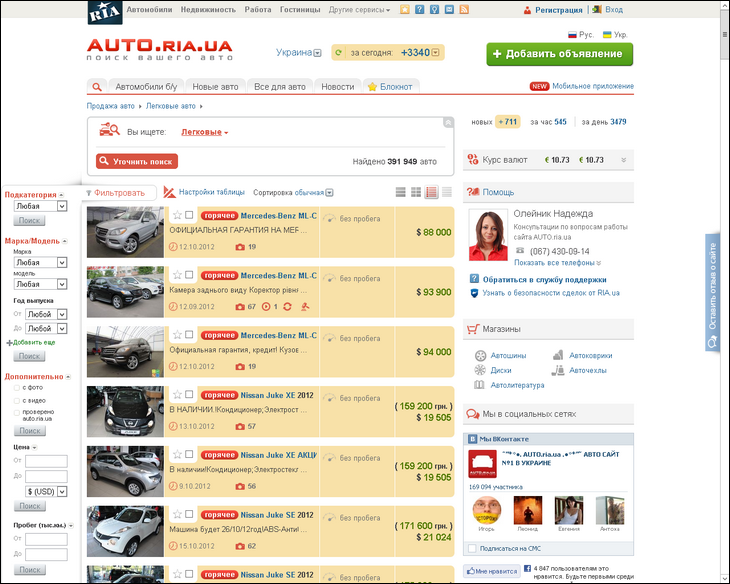Open 'Регистрация' link
Viewport: 730px width, 584px height.
tap(559, 10)
